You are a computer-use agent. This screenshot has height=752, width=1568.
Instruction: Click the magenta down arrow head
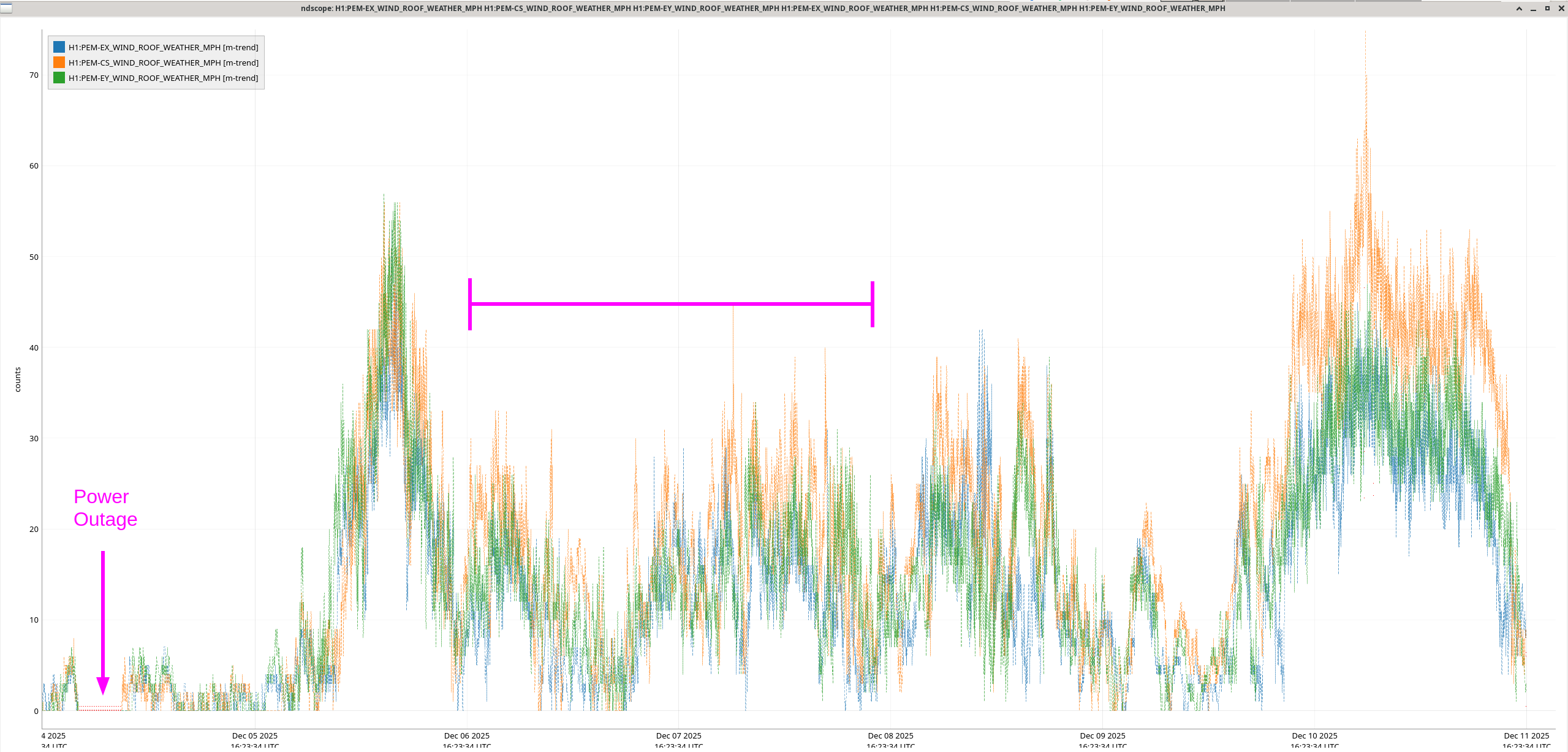(103, 685)
